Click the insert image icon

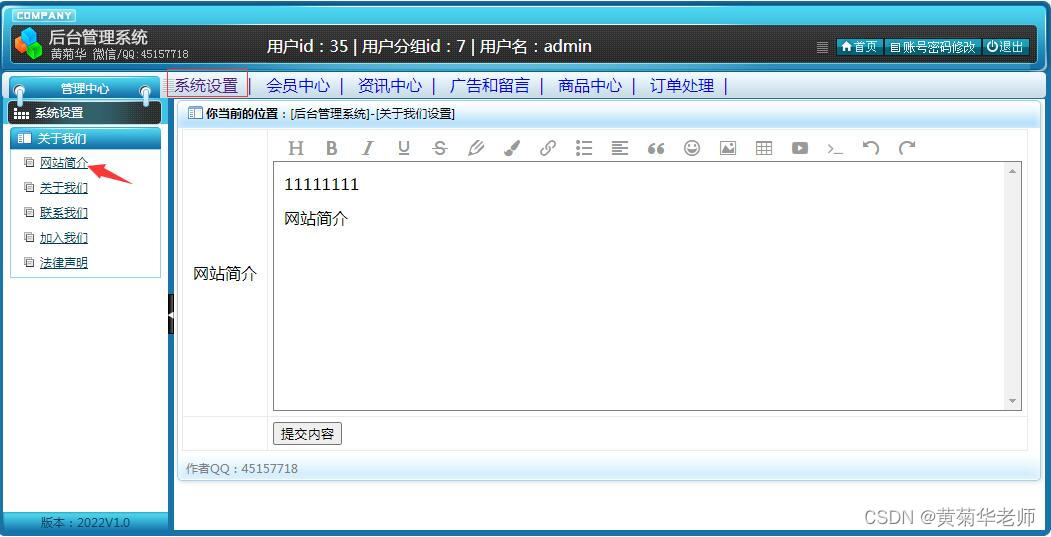click(728, 148)
